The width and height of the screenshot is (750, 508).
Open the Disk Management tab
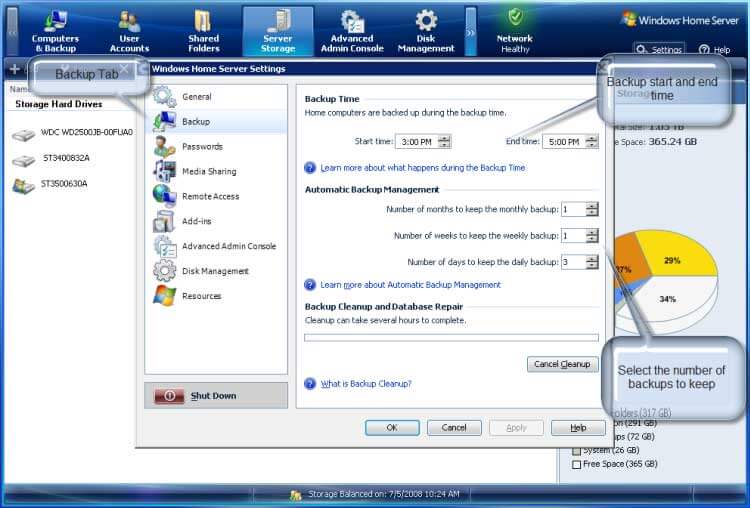(x=426, y=32)
